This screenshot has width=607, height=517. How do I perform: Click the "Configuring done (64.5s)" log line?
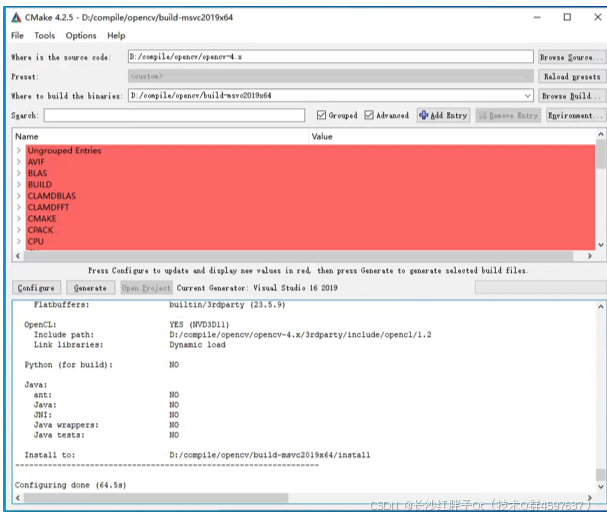[x=70, y=485]
